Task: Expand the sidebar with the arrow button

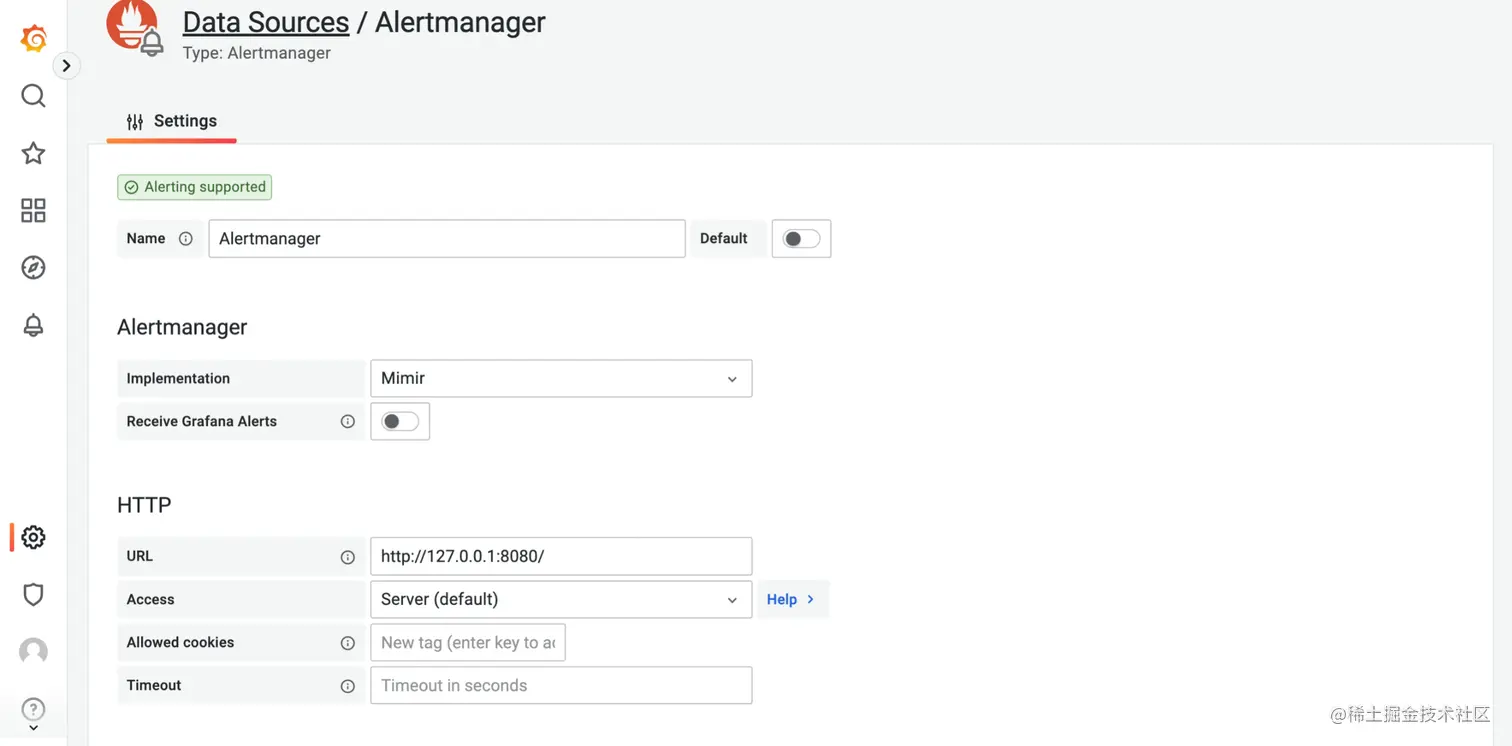Action: tap(66, 66)
